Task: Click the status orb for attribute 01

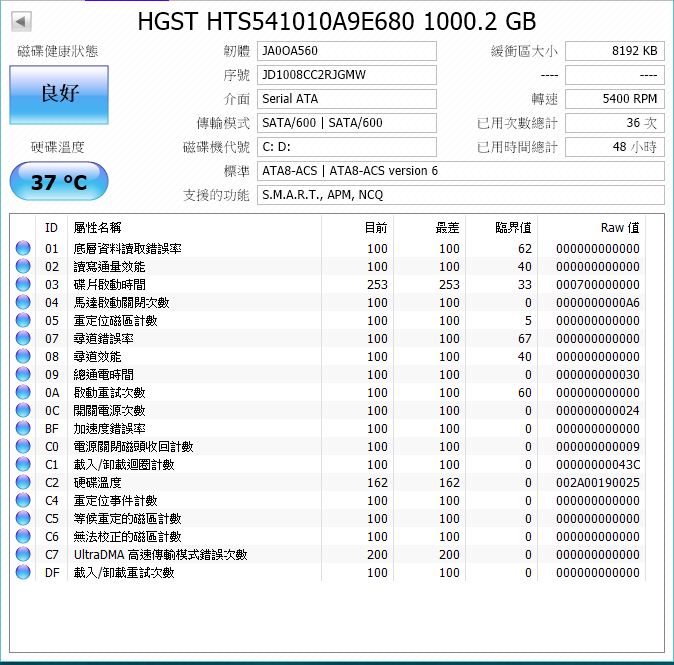Action: pos(23,248)
